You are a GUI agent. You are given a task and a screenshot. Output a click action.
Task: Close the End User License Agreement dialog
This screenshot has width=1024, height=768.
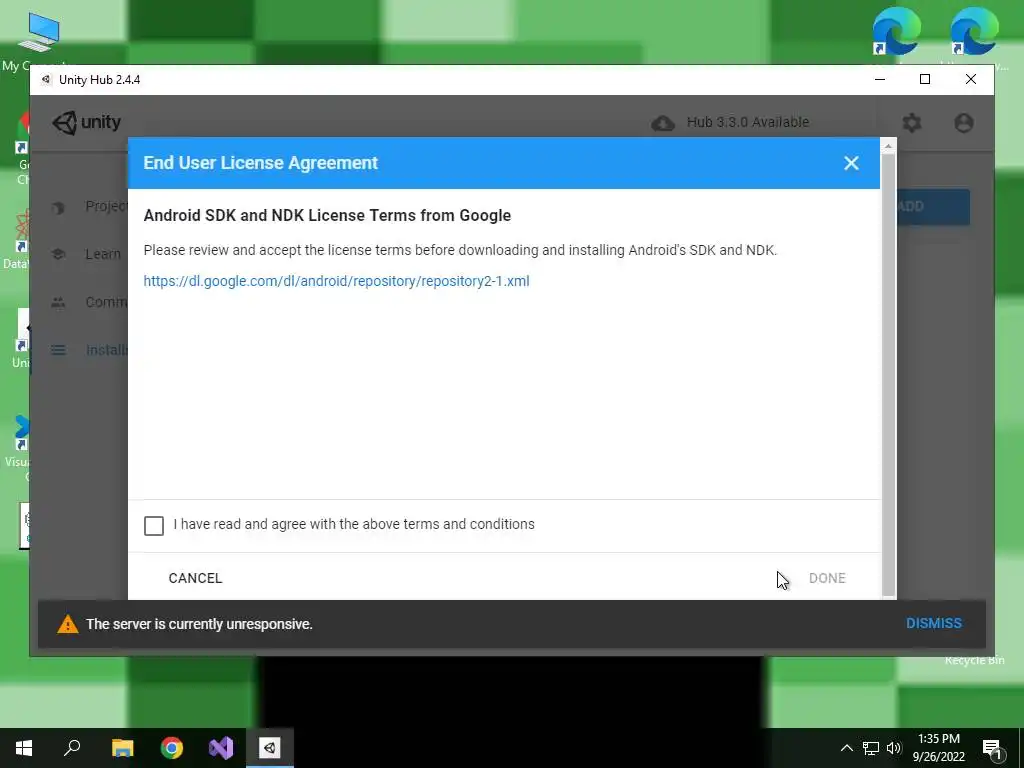(x=851, y=163)
